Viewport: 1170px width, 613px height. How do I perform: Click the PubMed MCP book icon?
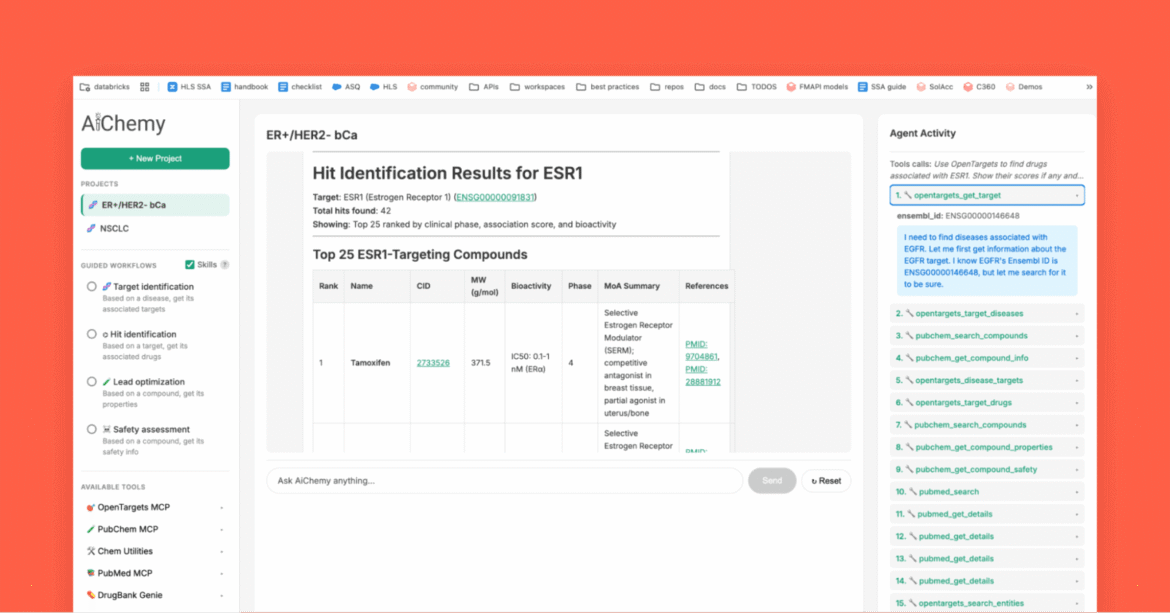point(90,573)
